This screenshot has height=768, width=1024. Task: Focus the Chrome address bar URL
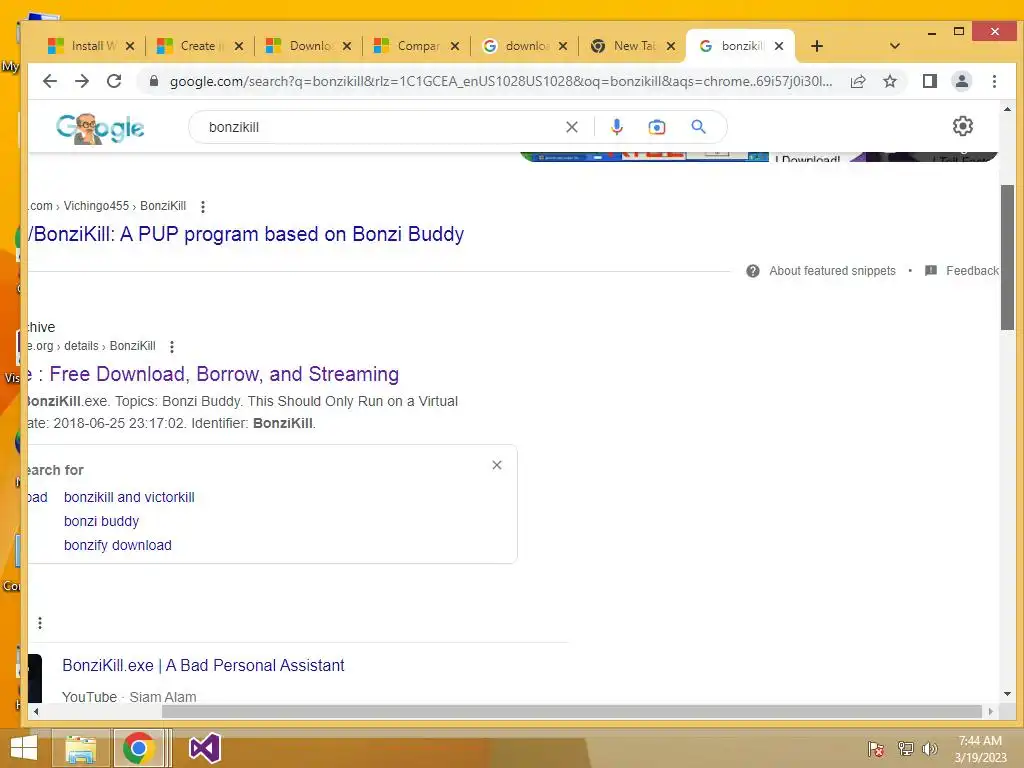click(500, 81)
